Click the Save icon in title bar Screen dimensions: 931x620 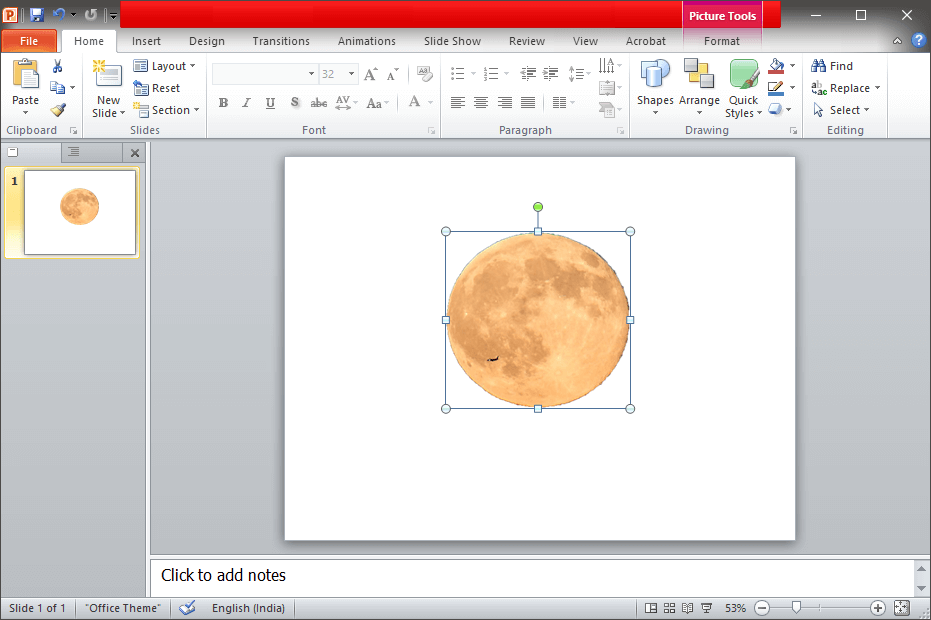(x=37, y=15)
